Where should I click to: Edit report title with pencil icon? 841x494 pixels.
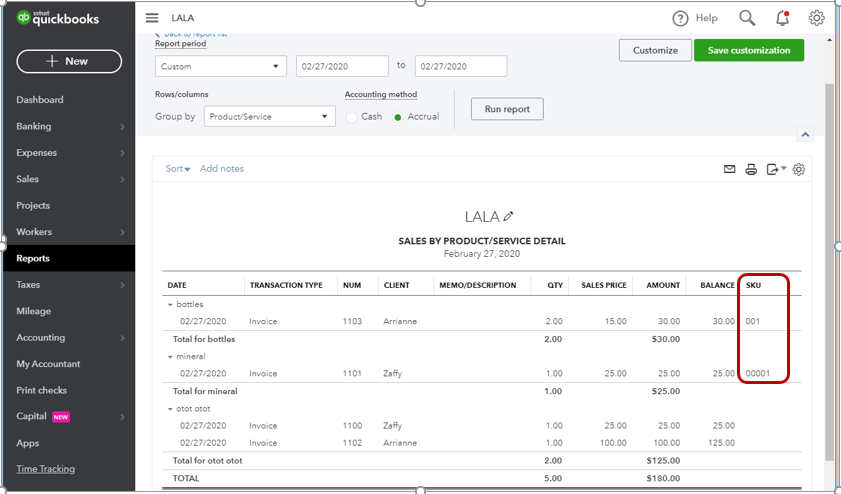[508, 216]
